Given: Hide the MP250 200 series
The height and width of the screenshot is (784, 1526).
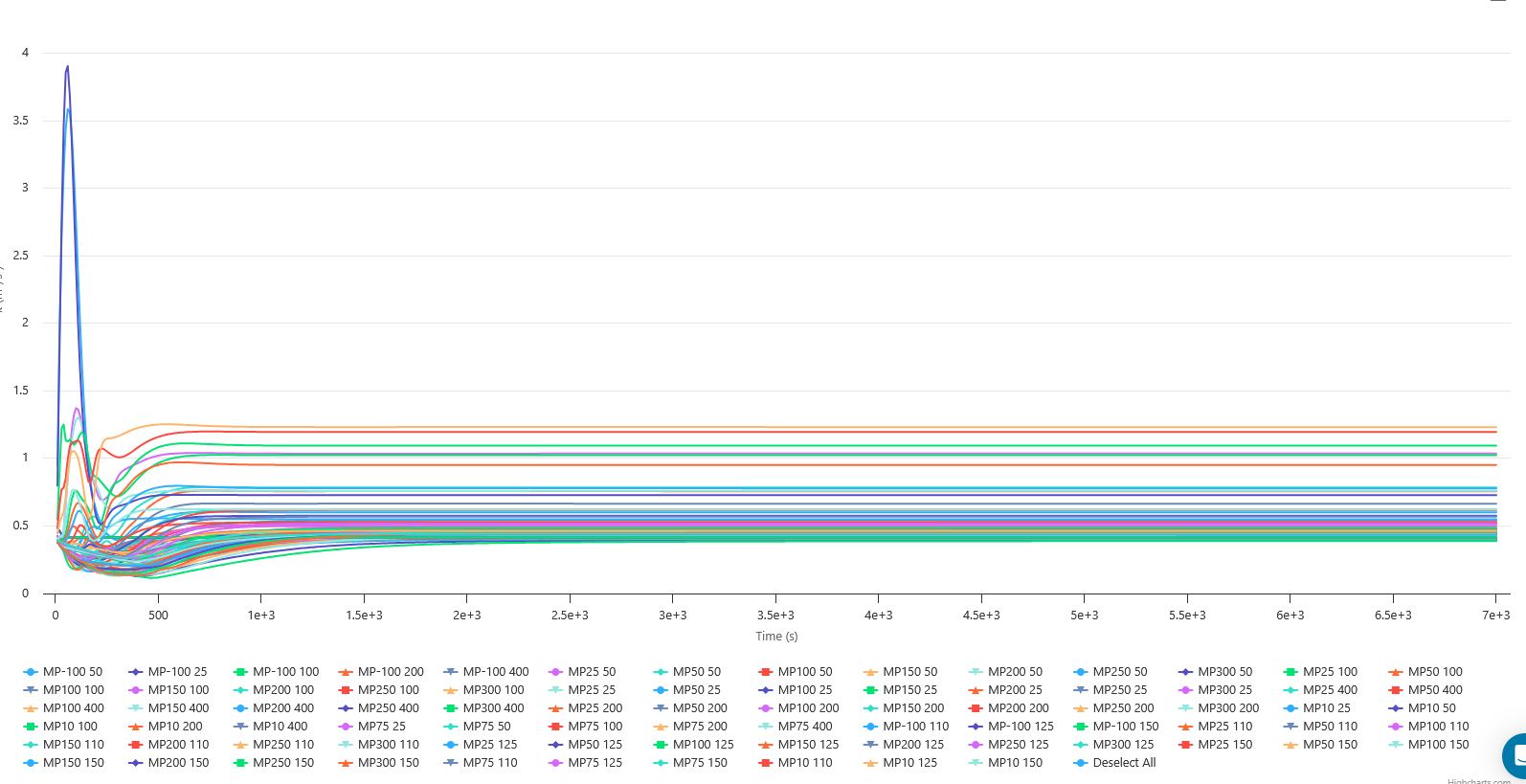Looking at the screenshot, I should coord(1123,708).
